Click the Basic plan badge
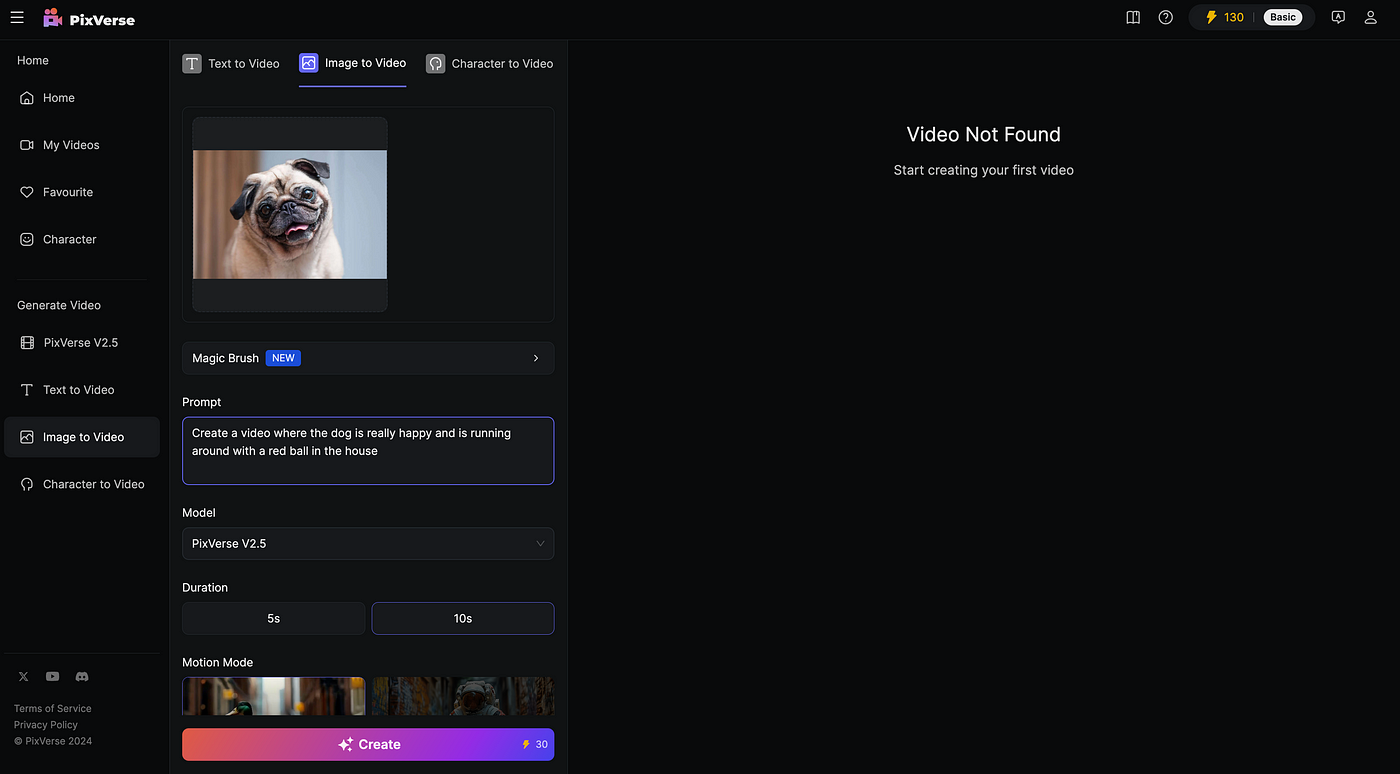 coord(1283,17)
